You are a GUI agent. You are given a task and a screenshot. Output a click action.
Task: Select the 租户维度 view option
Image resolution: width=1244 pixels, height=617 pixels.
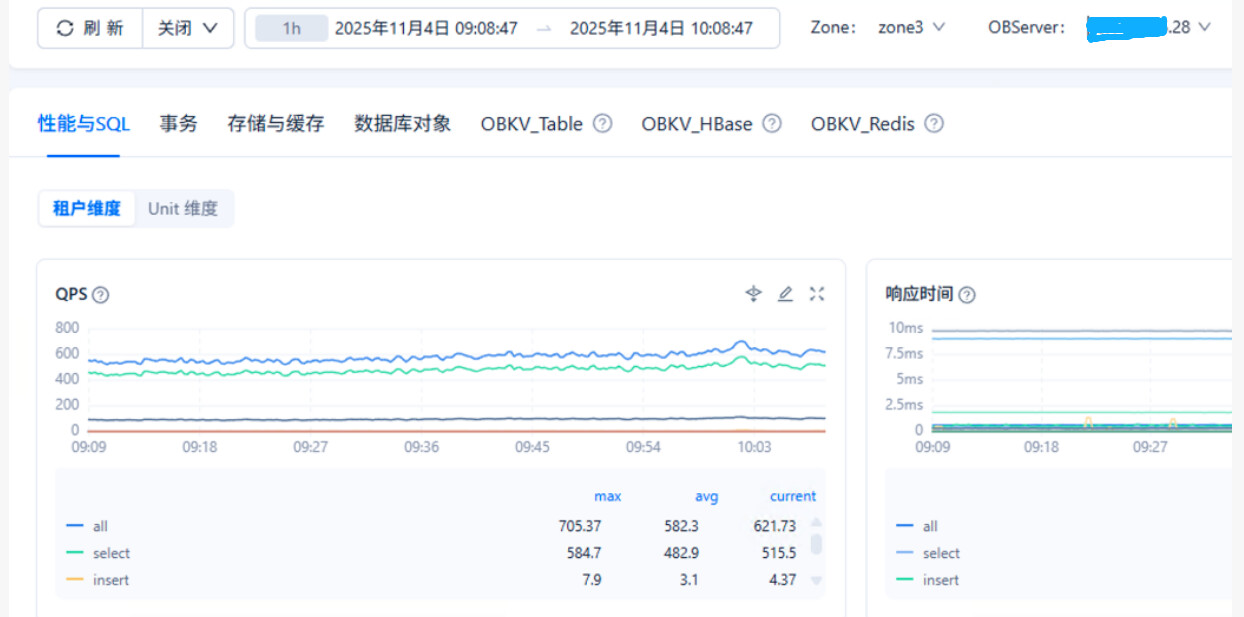[87, 209]
